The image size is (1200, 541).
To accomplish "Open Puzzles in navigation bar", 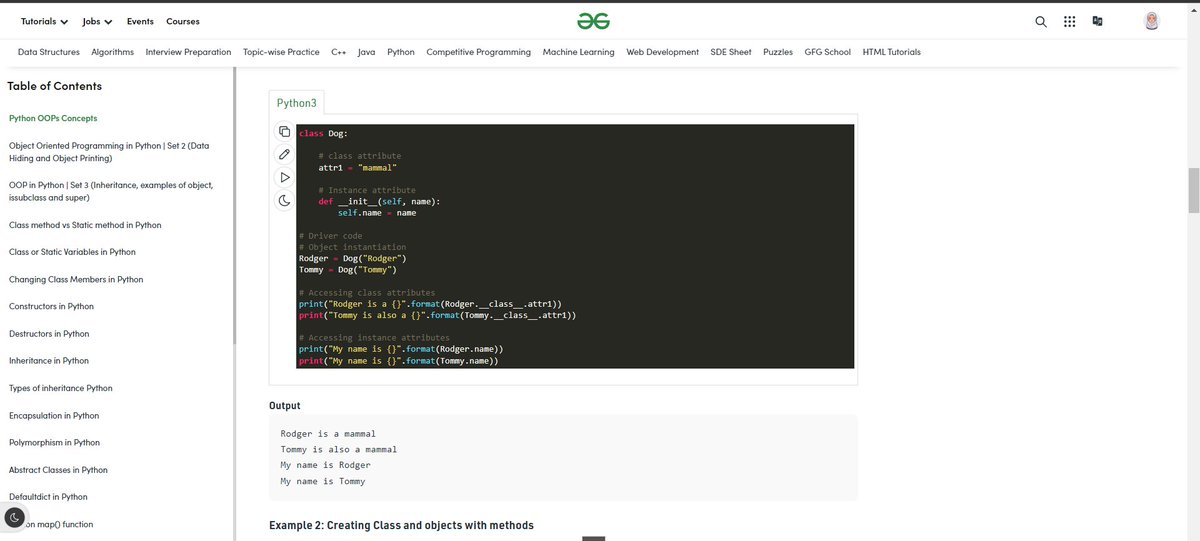I will tap(778, 52).
